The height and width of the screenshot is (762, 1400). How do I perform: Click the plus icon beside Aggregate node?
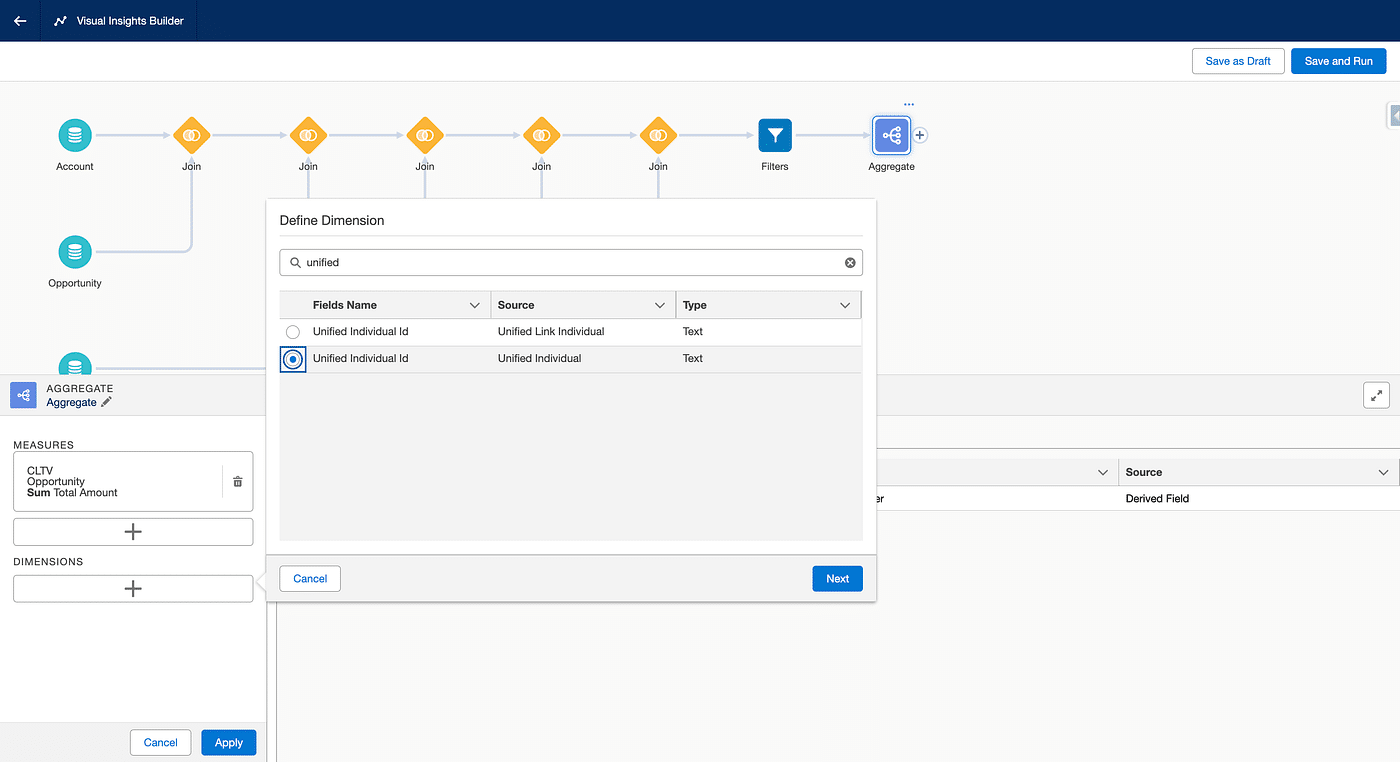[921, 135]
